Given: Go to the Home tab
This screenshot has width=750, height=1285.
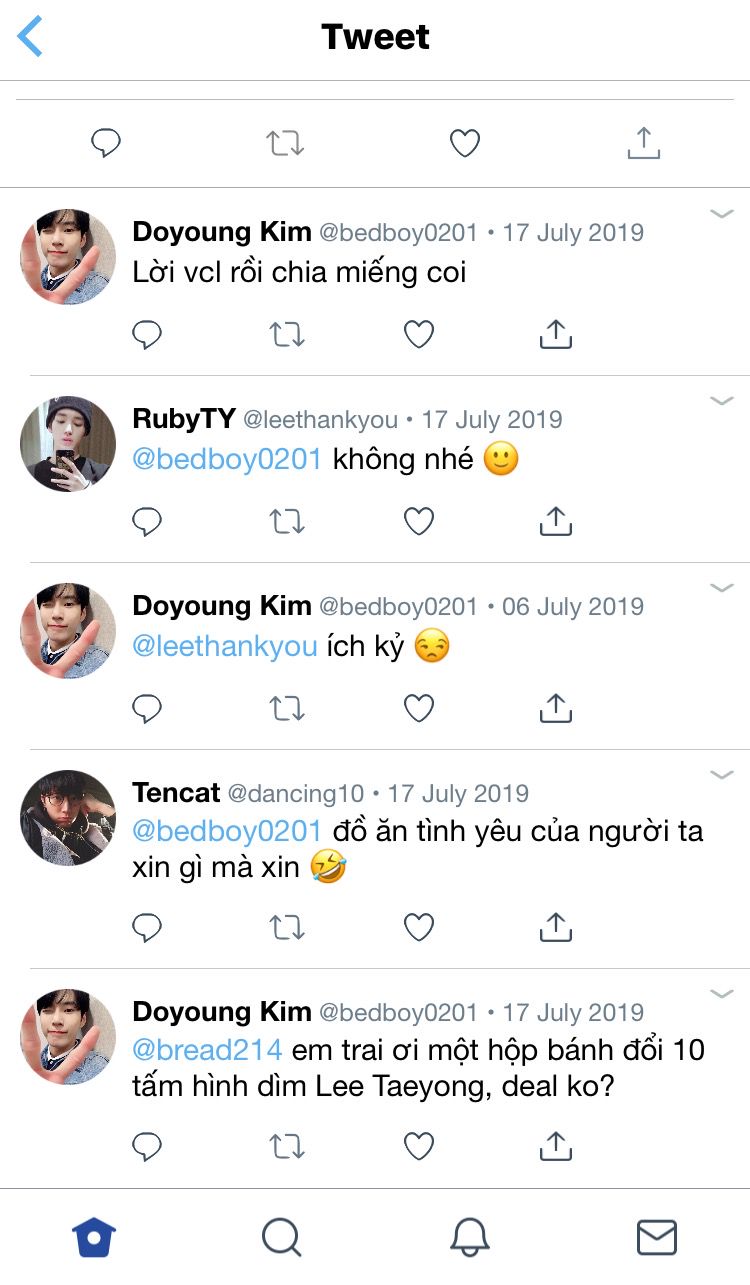Looking at the screenshot, I should point(94,1237).
